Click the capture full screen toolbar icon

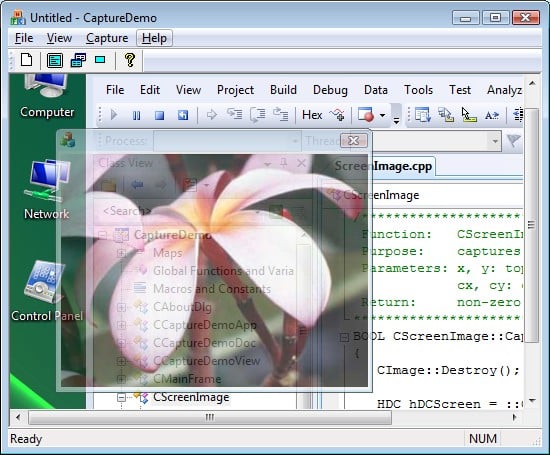[x=55, y=60]
